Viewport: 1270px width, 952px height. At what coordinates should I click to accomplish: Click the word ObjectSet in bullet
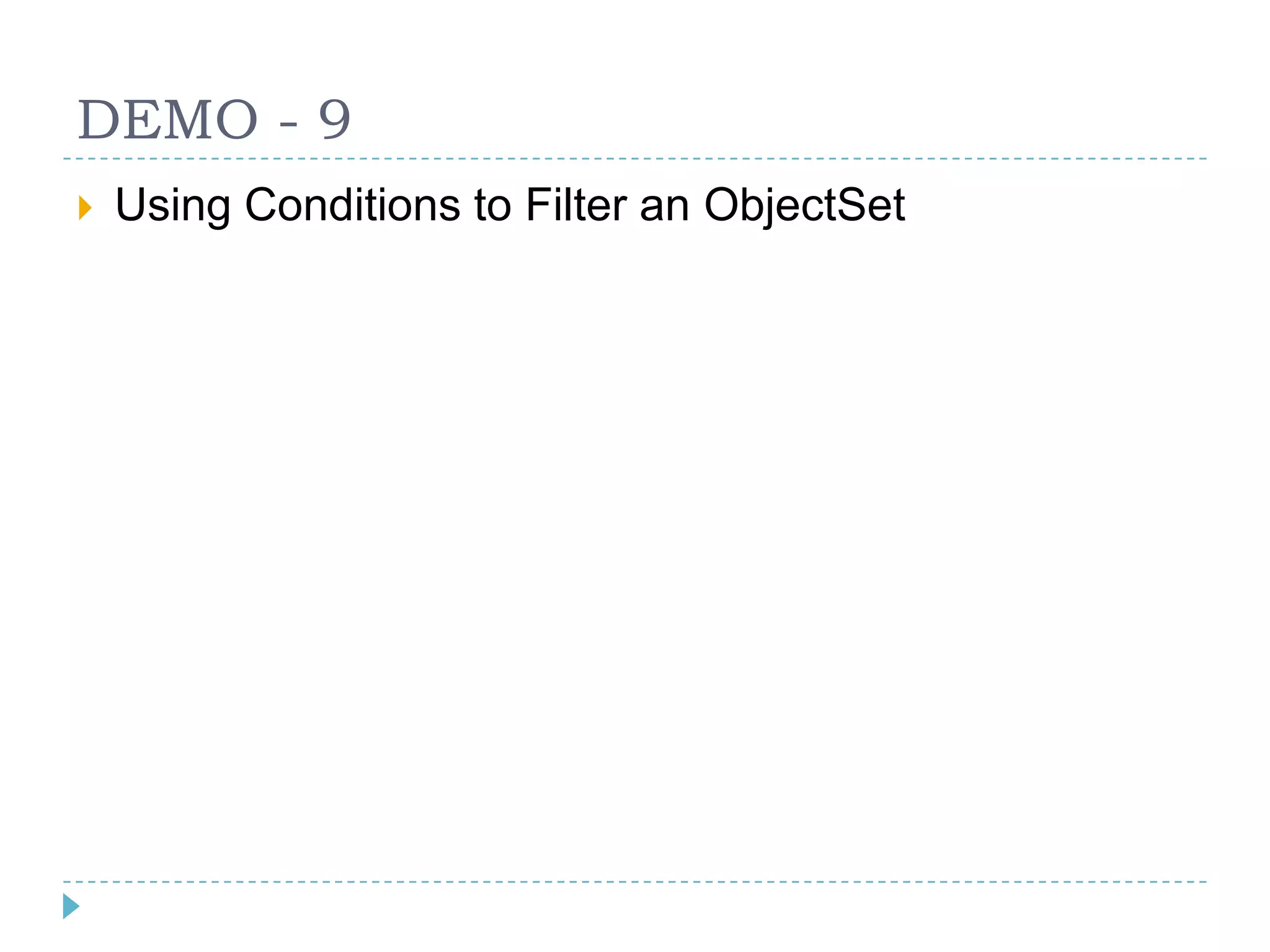click(x=804, y=206)
